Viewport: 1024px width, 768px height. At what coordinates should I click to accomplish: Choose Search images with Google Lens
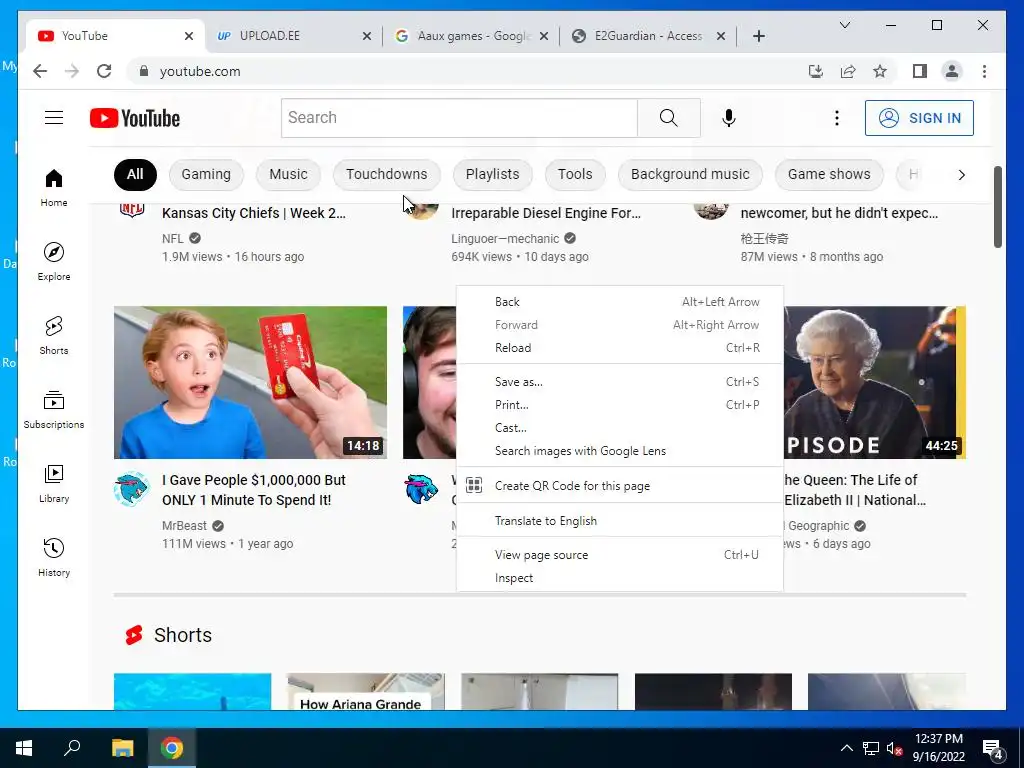(x=619, y=451)
